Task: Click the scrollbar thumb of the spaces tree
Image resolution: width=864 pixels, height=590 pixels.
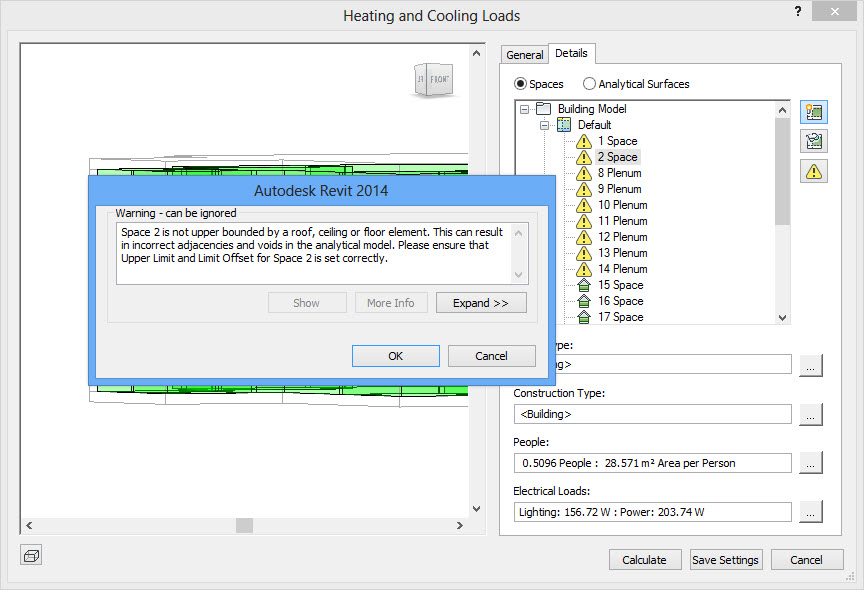Action: point(782,171)
